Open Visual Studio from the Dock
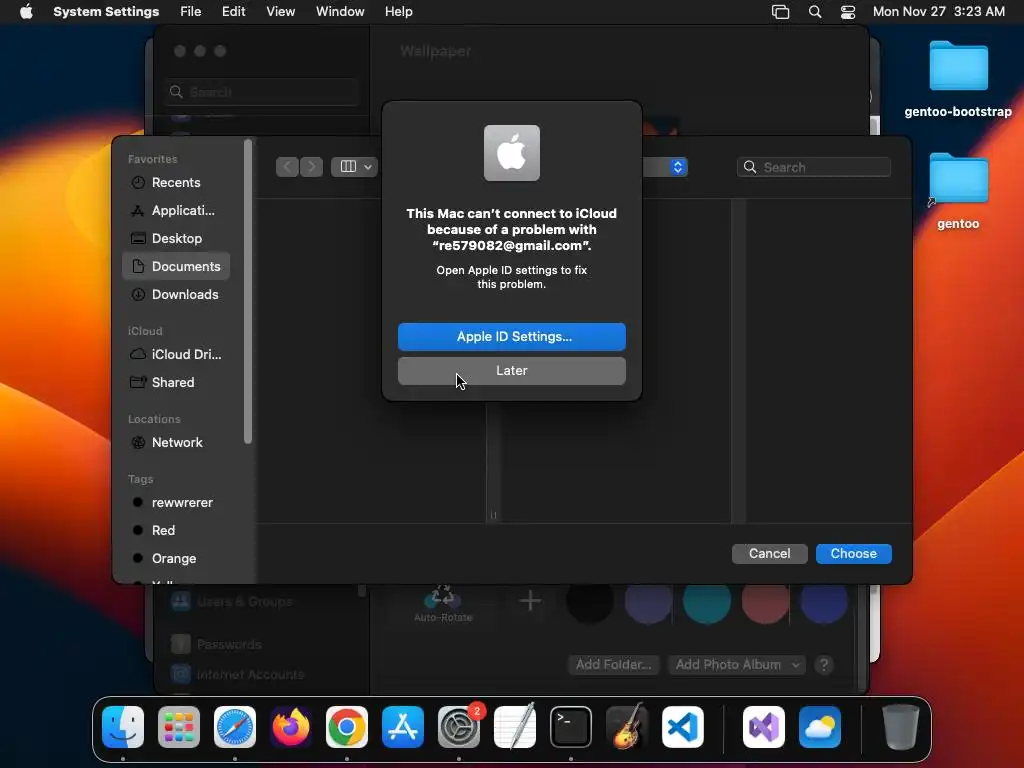Screen dimensions: 1024x768 click(764, 727)
